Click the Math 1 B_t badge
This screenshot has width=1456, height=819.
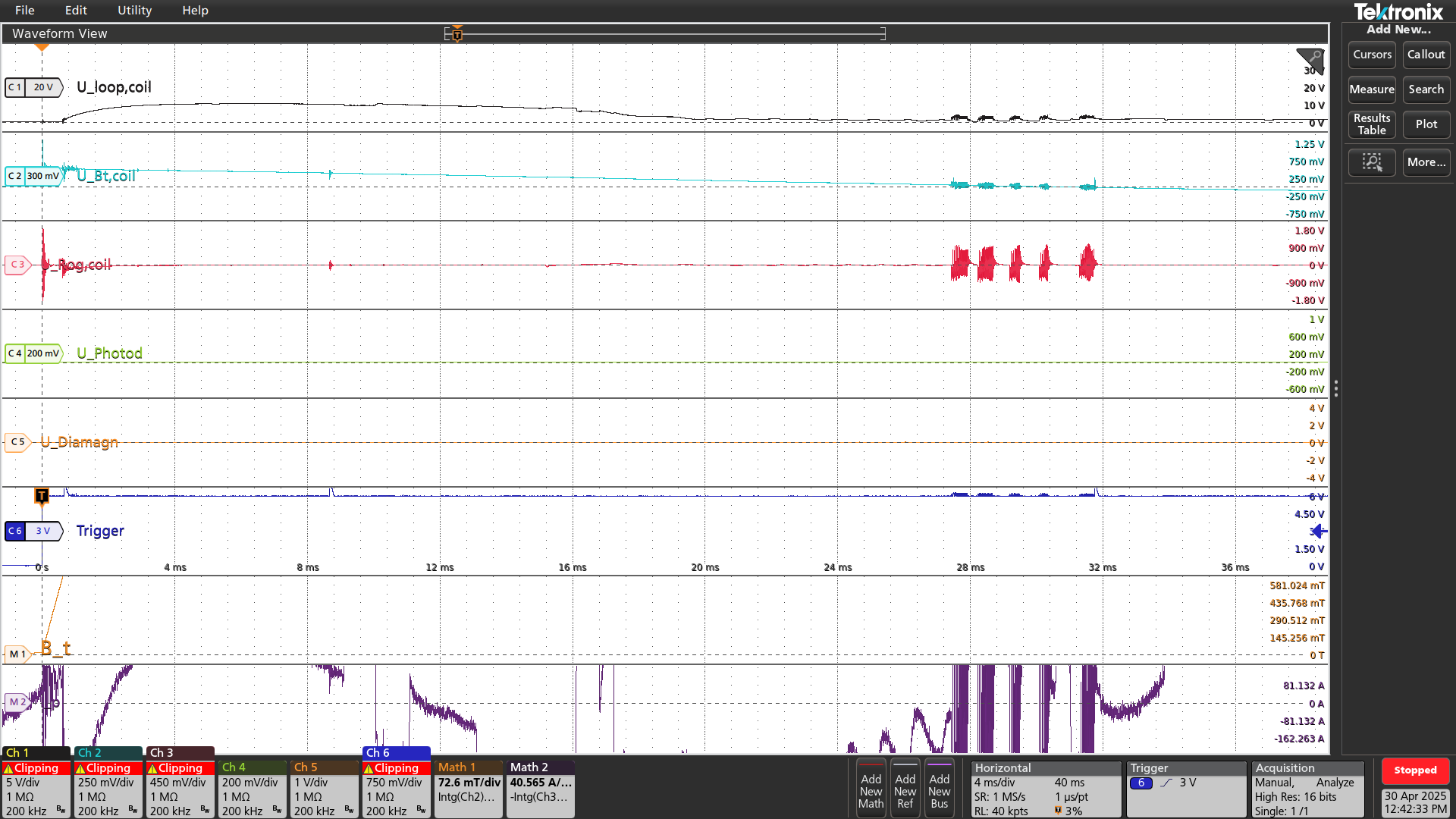[468, 789]
